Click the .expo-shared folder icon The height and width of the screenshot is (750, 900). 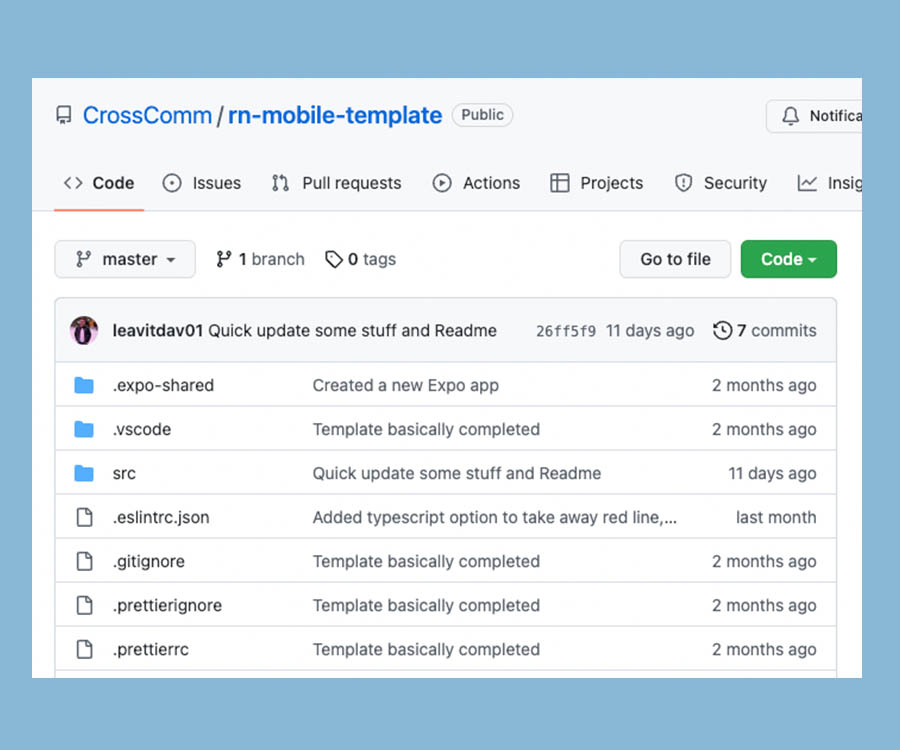point(83,385)
